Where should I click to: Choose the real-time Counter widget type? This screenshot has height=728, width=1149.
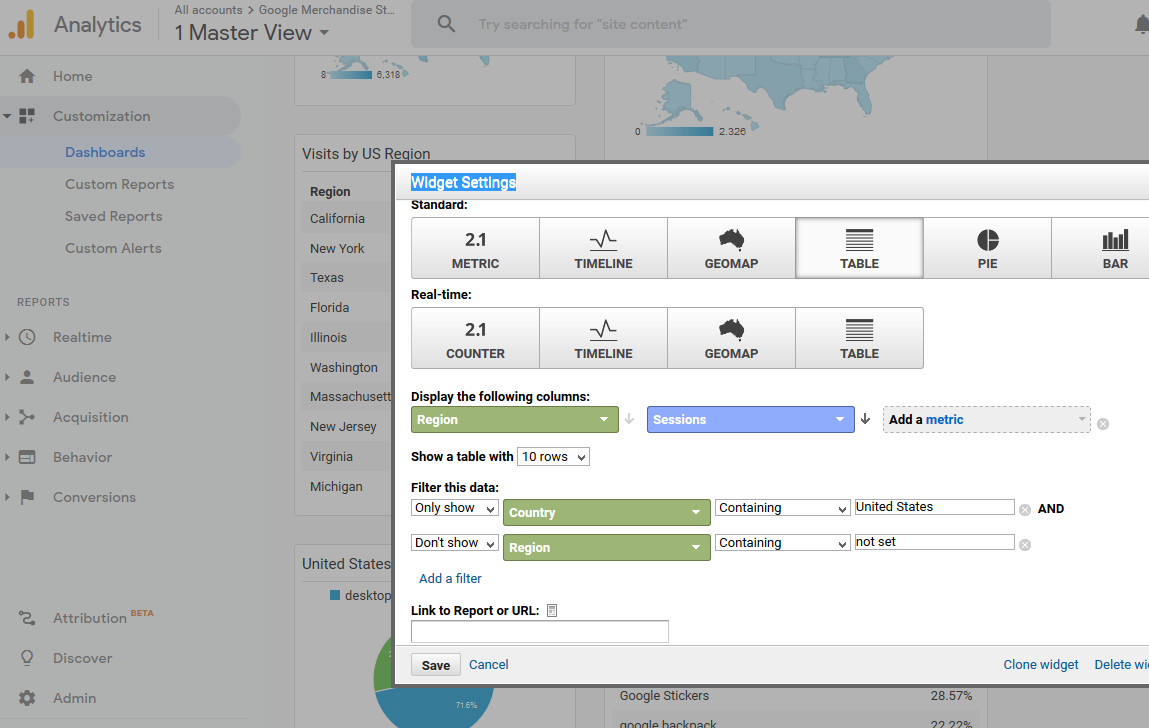476,338
